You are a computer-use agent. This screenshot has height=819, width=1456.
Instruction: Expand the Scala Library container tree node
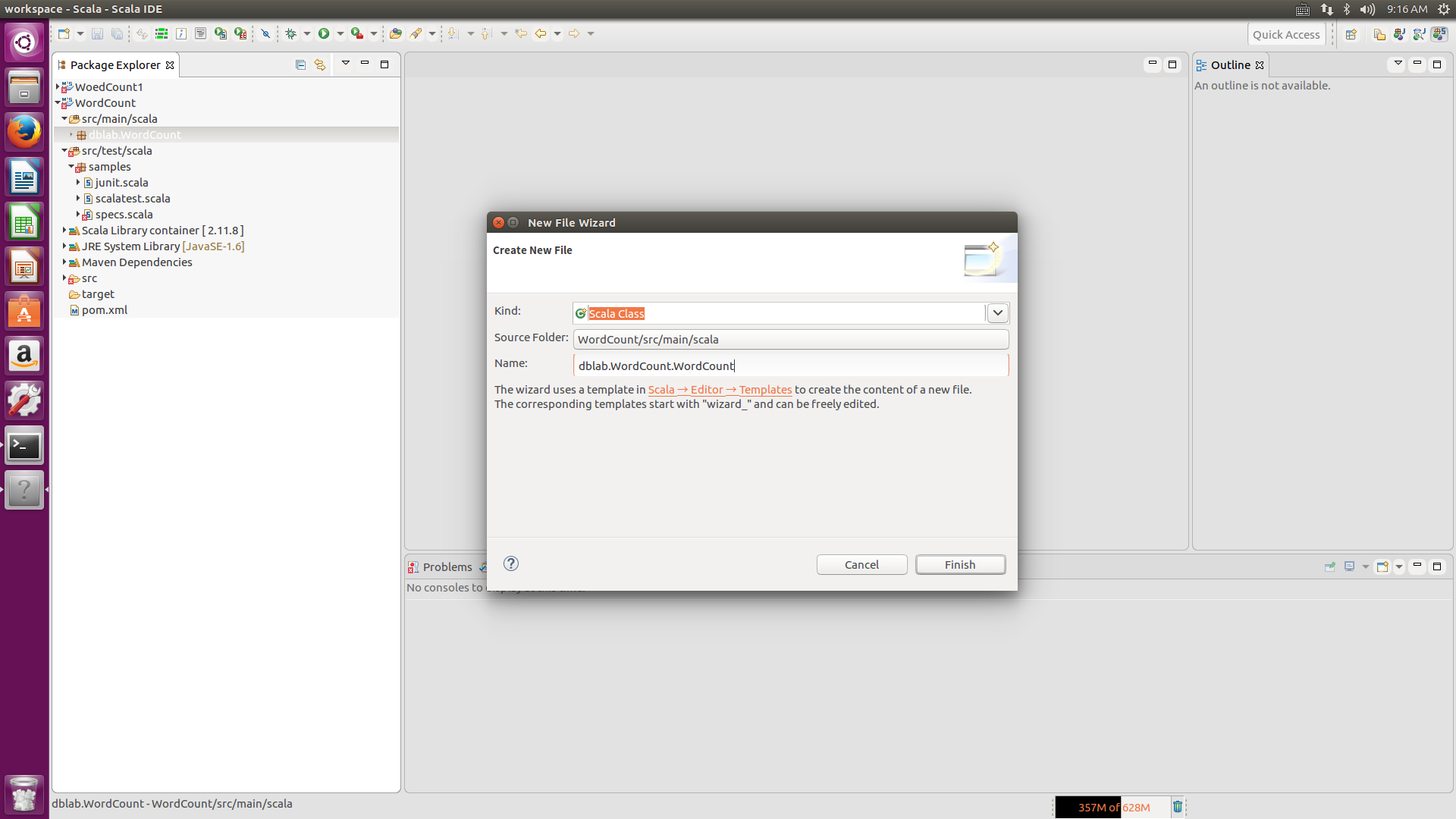(x=64, y=231)
